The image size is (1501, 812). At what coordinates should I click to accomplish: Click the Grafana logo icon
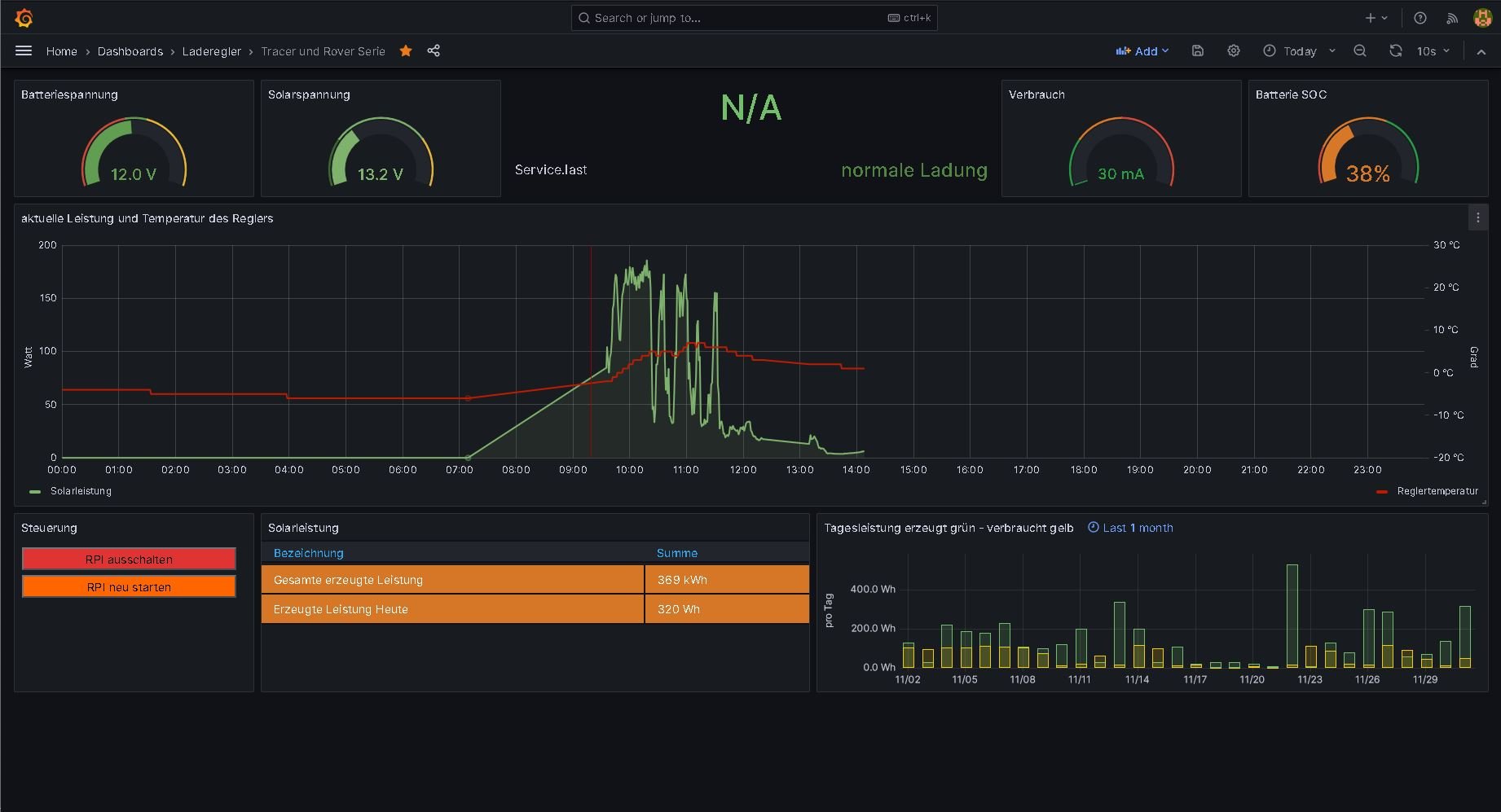coord(24,17)
